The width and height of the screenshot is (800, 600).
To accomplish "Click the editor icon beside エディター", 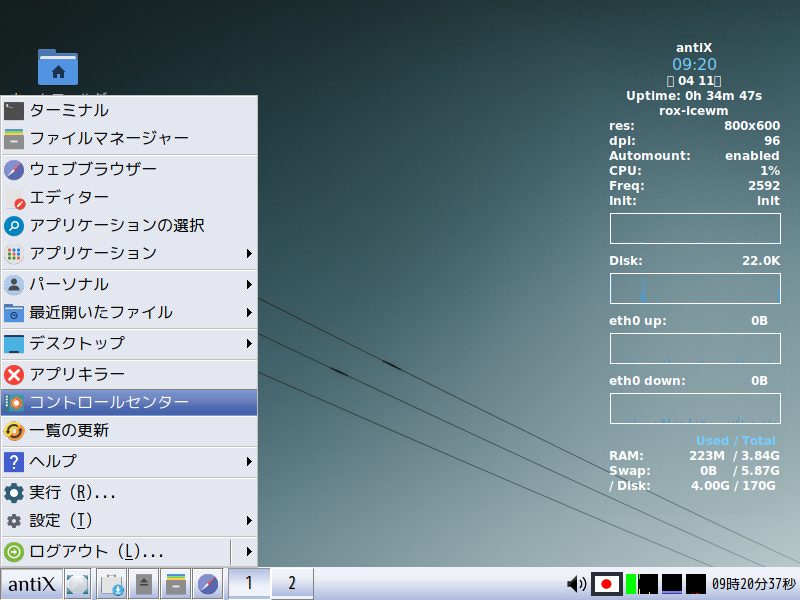I will (14, 198).
